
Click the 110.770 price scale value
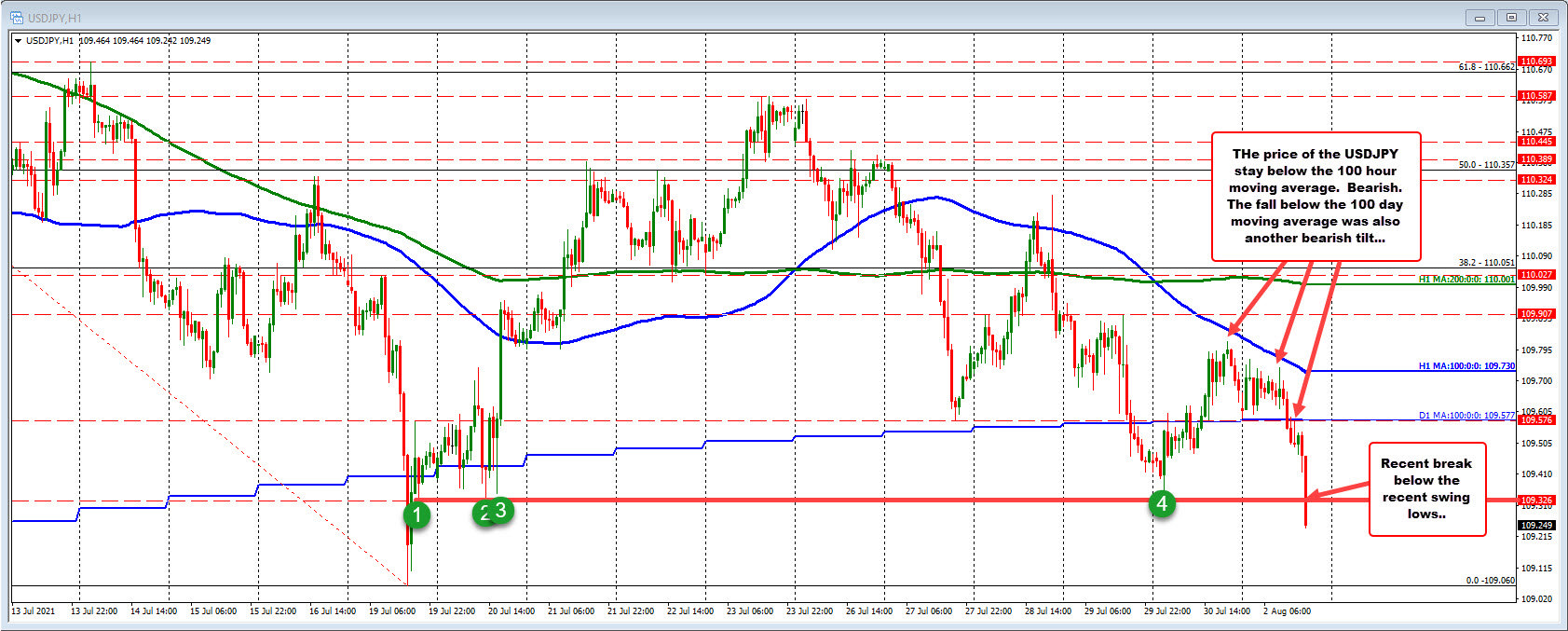(1536, 38)
